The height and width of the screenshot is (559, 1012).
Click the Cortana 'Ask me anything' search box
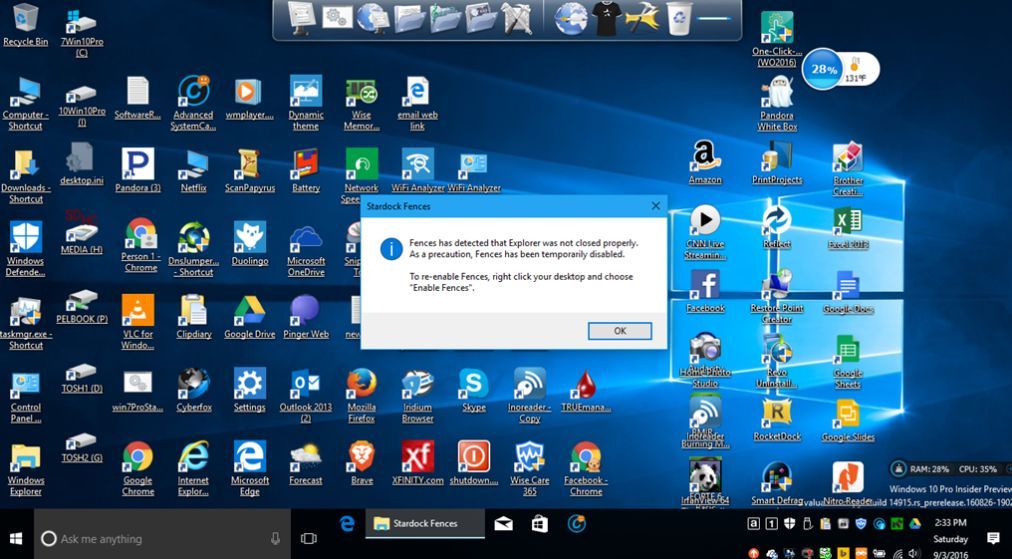click(162, 538)
